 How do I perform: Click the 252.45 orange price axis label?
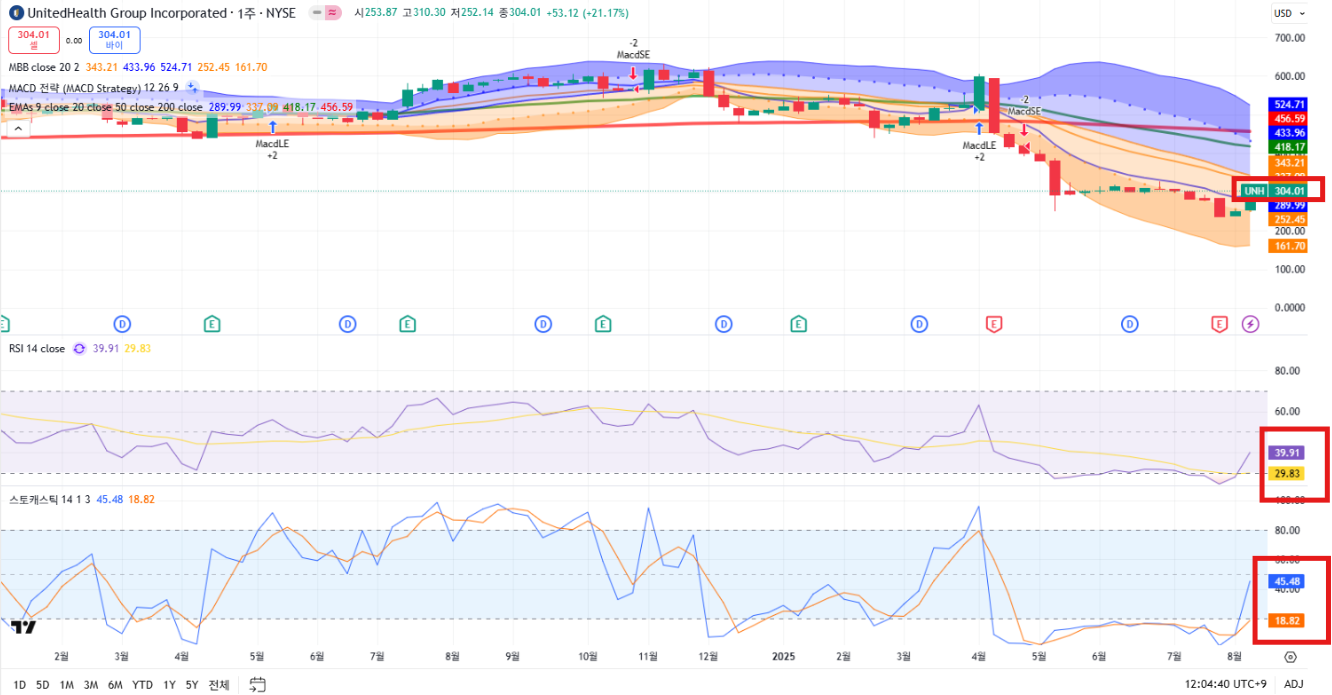tap(1287, 219)
